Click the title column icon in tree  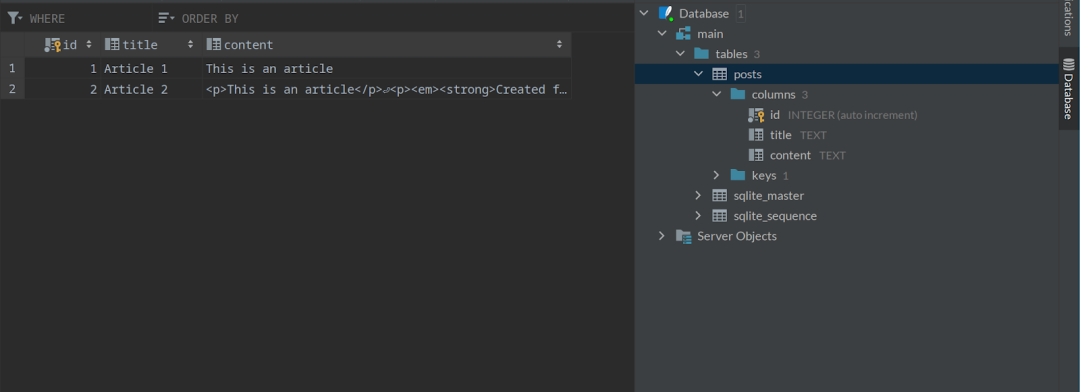click(756, 135)
